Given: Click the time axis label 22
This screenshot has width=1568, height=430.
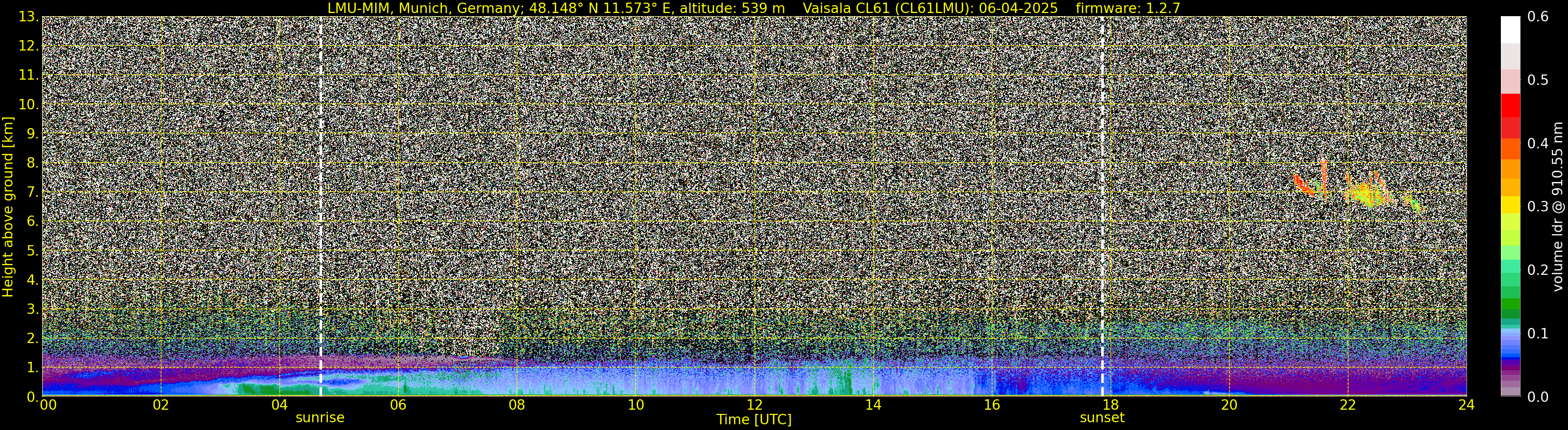Looking at the screenshot, I should click(x=1348, y=405).
